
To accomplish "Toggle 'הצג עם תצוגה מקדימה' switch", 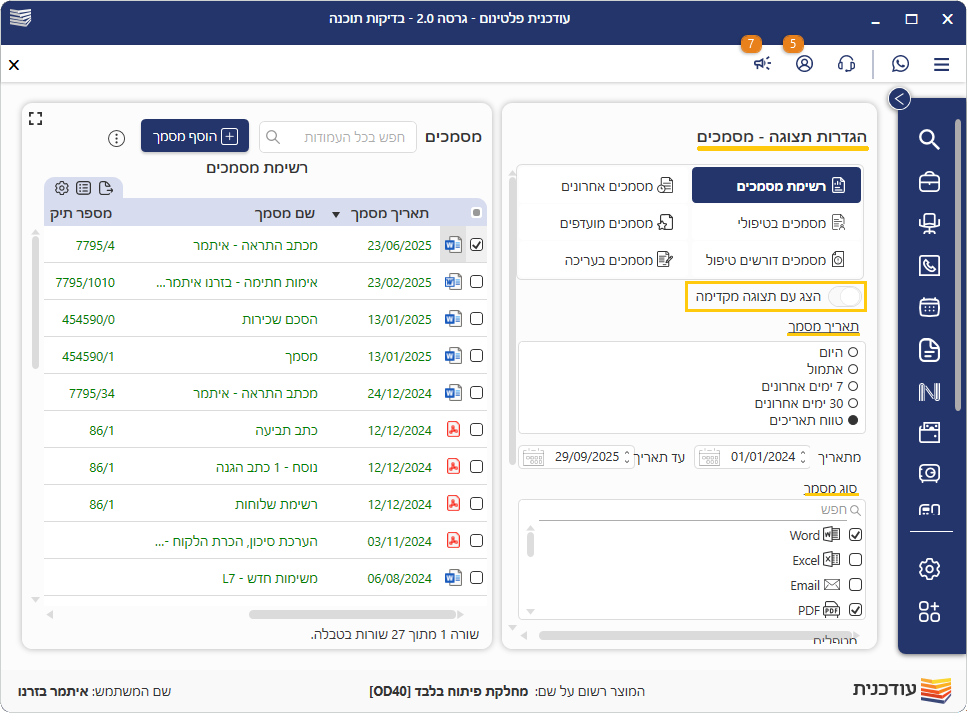I will pos(844,296).
